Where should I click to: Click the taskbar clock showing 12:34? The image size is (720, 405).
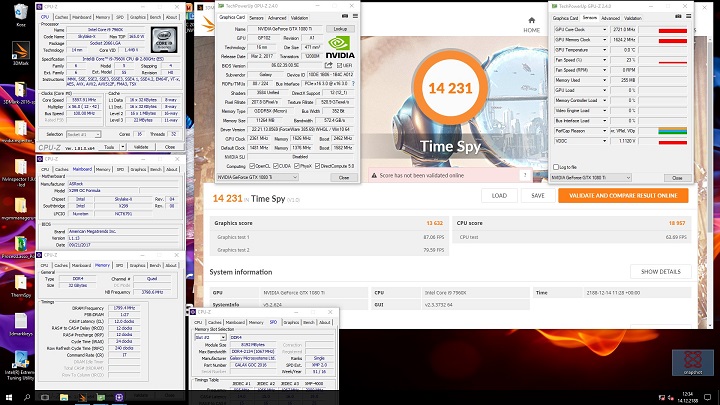[x=688, y=397]
